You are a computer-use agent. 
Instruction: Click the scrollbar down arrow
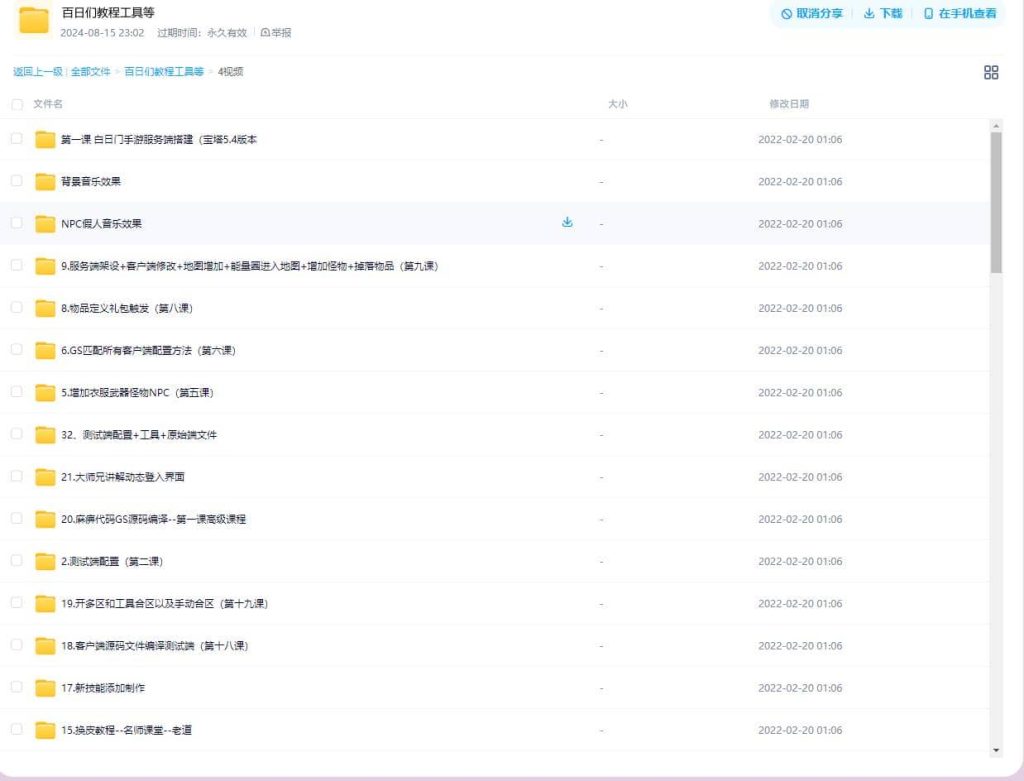pos(996,750)
